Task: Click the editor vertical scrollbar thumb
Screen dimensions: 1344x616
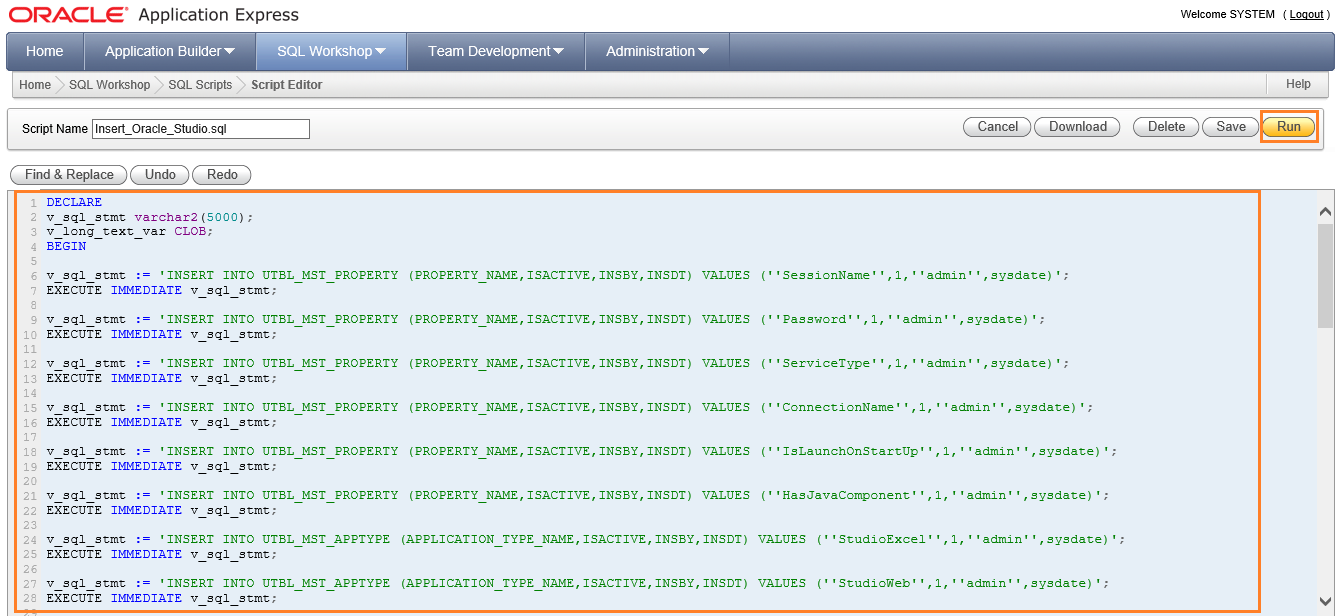Action: 1325,275
